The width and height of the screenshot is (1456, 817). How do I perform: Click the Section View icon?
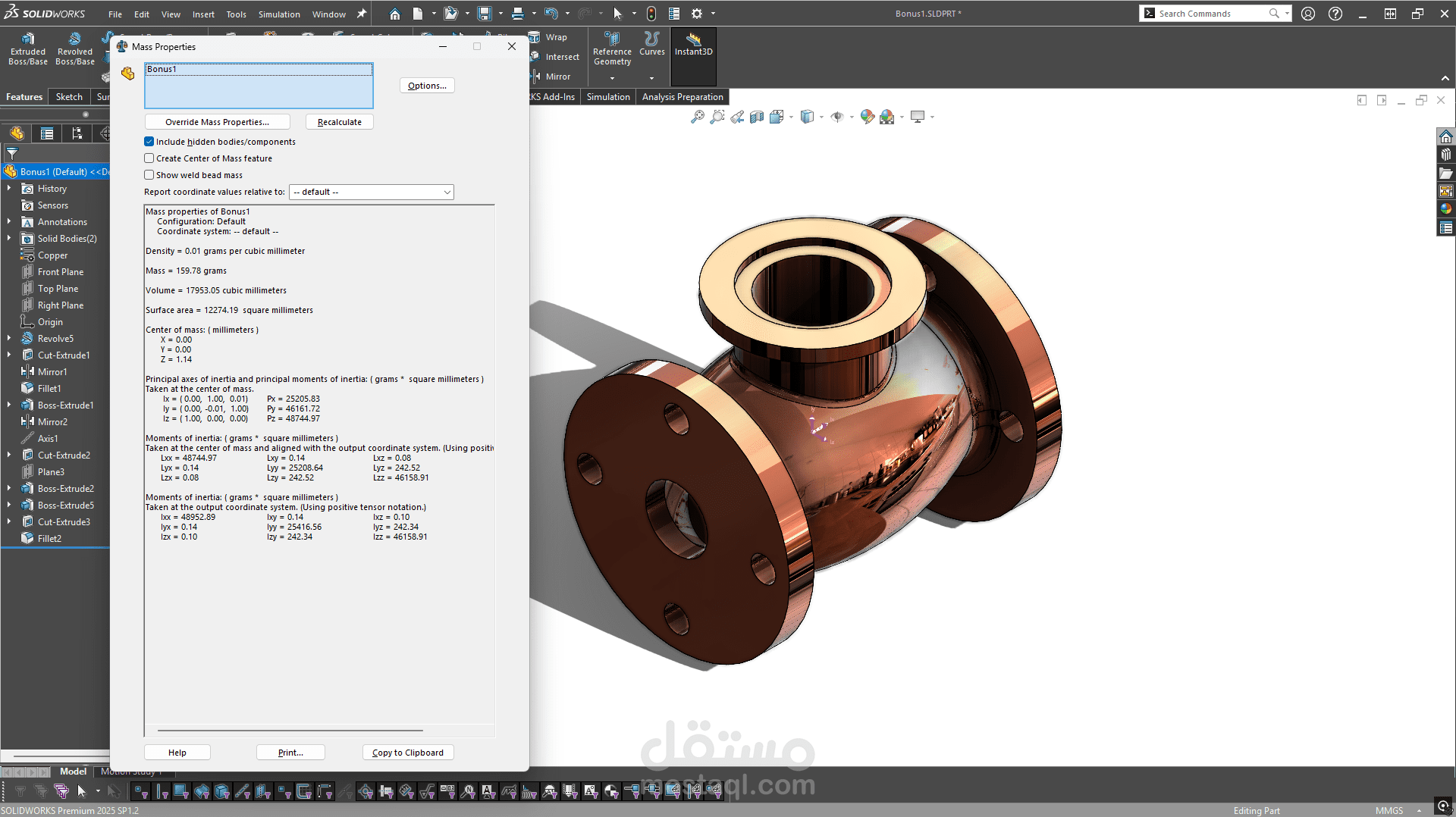point(757,117)
